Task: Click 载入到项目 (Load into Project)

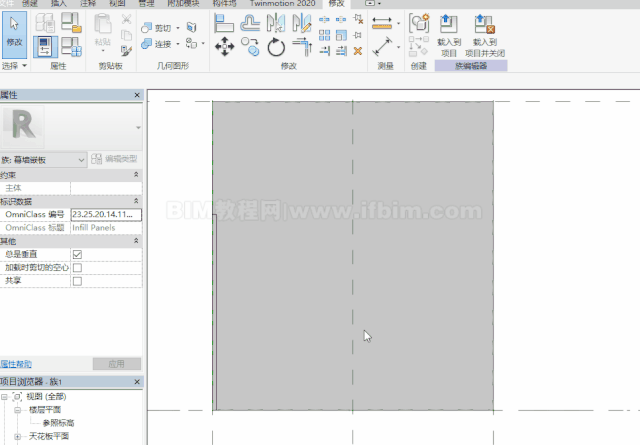Action: 449,35
